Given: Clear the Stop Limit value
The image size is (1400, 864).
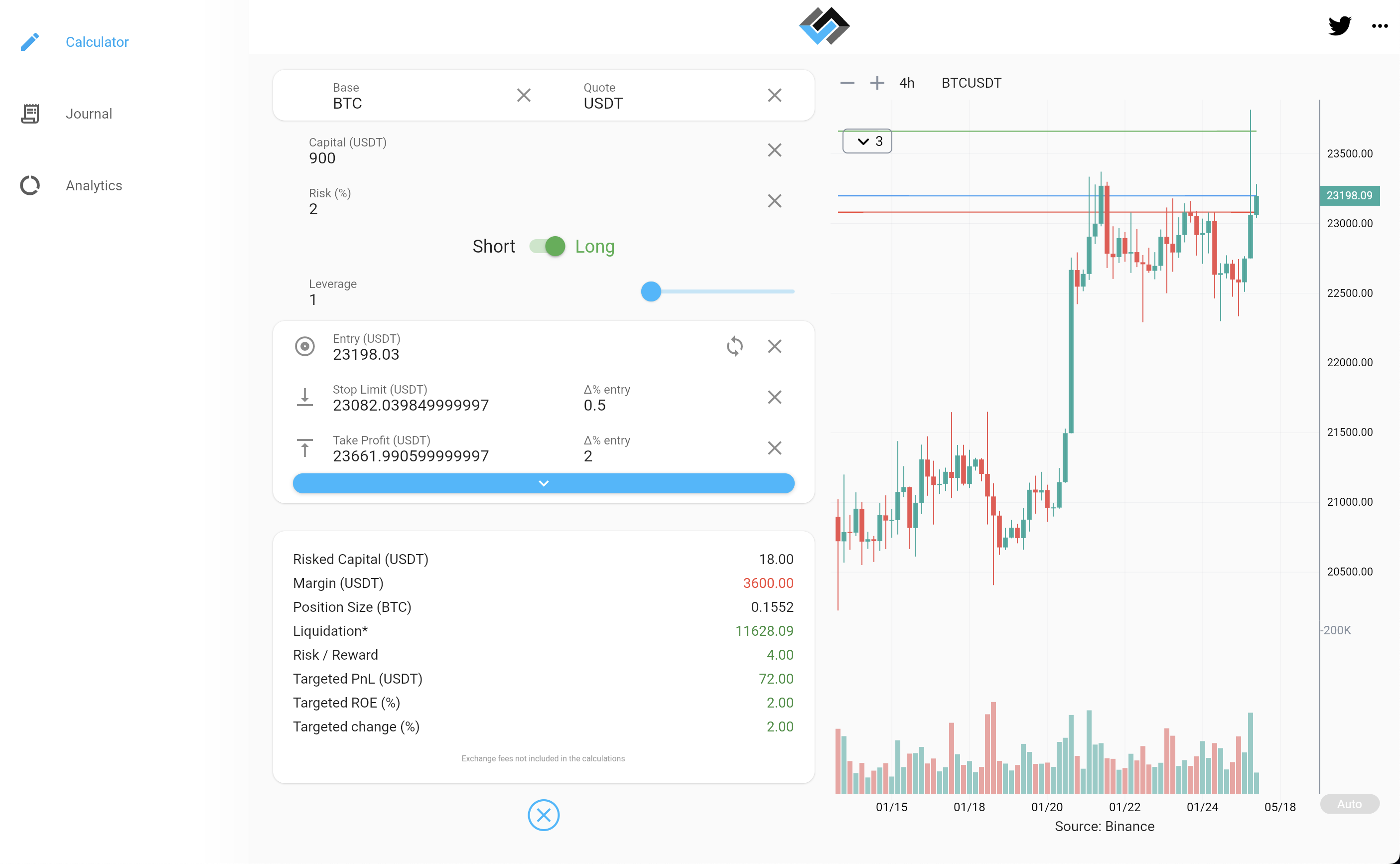Looking at the screenshot, I should 774,397.
